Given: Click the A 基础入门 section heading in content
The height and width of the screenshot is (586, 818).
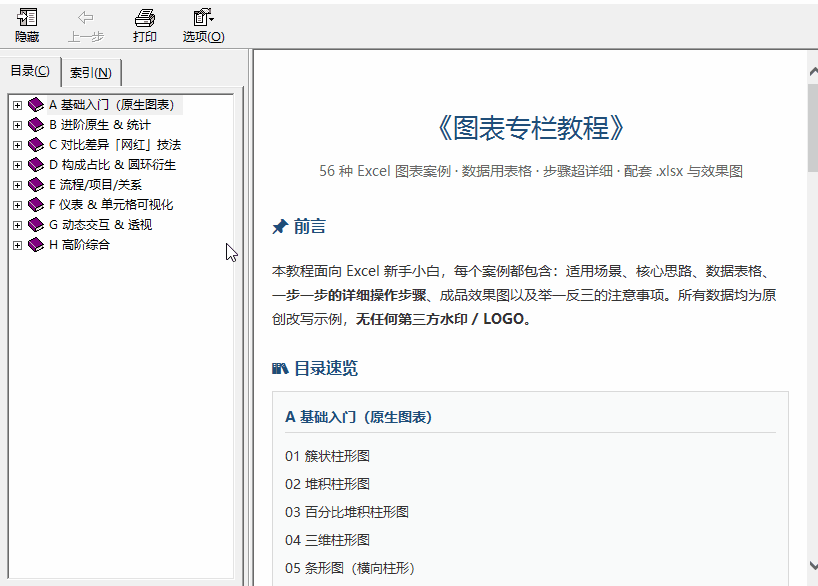Looking at the screenshot, I should point(359,417).
